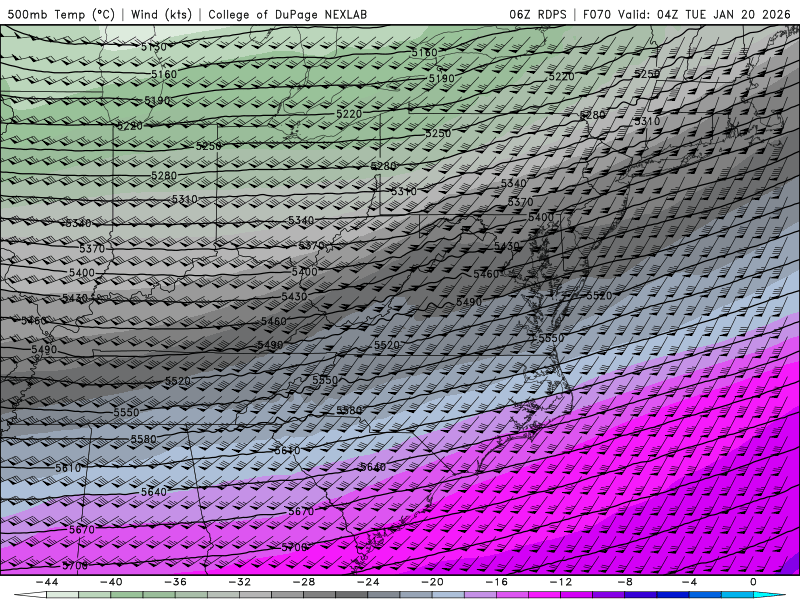Select the easternmost 5520 contour label
The image size is (800, 600).
[x=599, y=296]
